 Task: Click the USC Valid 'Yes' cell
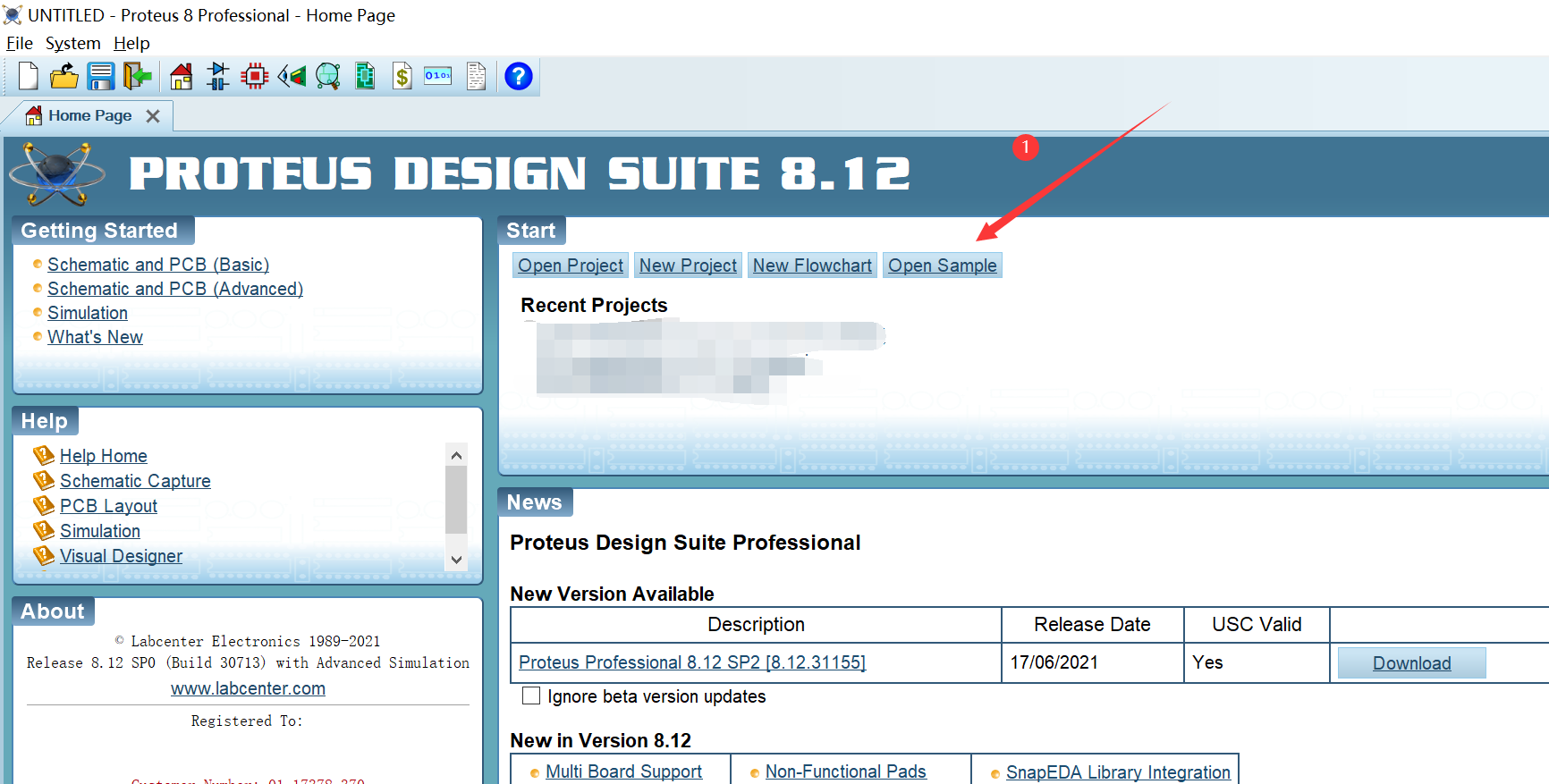pyautogui.click(x=1257, y=662)
